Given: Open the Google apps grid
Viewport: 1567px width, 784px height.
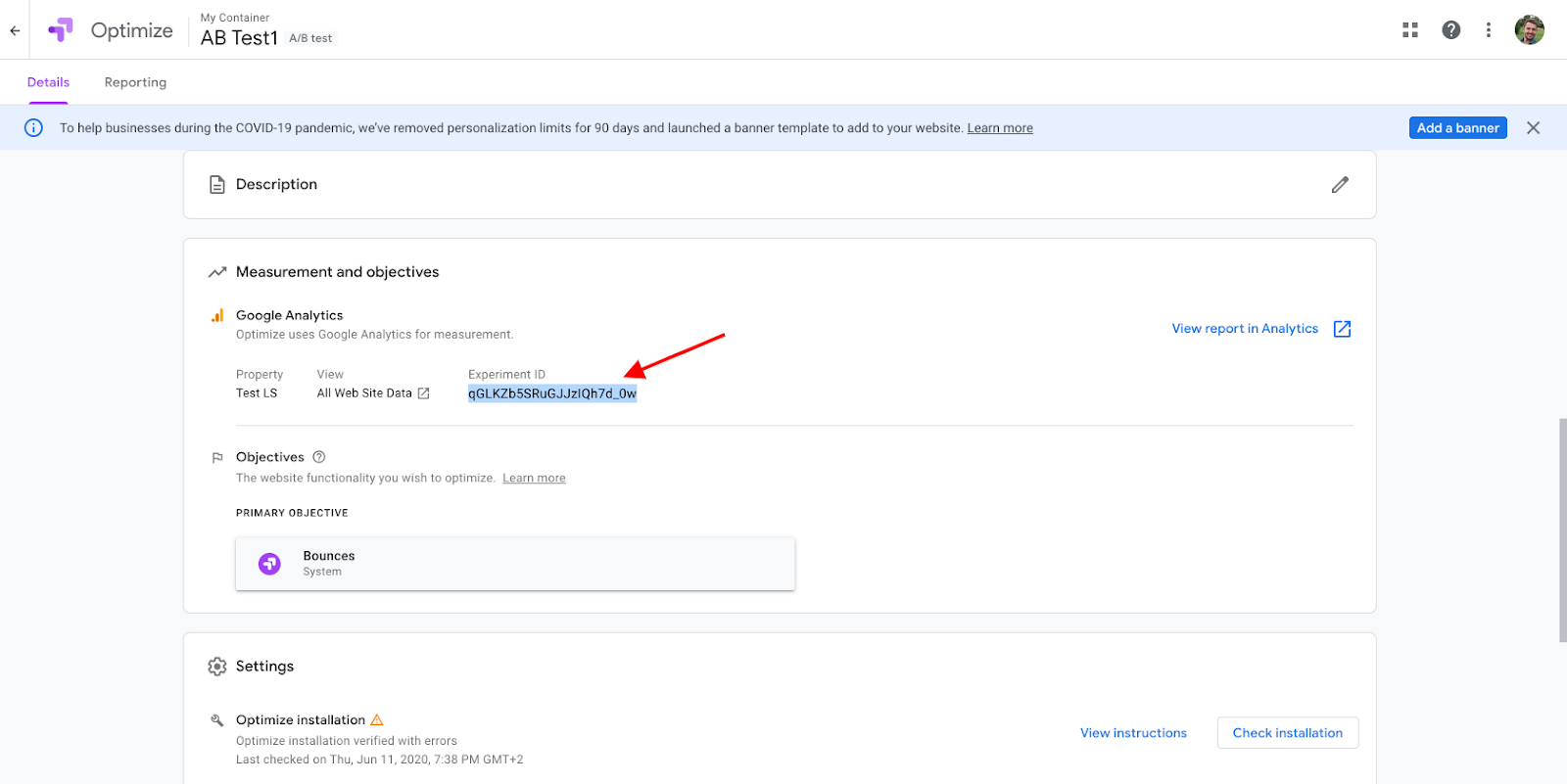Looking at the screenshot, I should pyautogui.click(x=1410, y=30).
